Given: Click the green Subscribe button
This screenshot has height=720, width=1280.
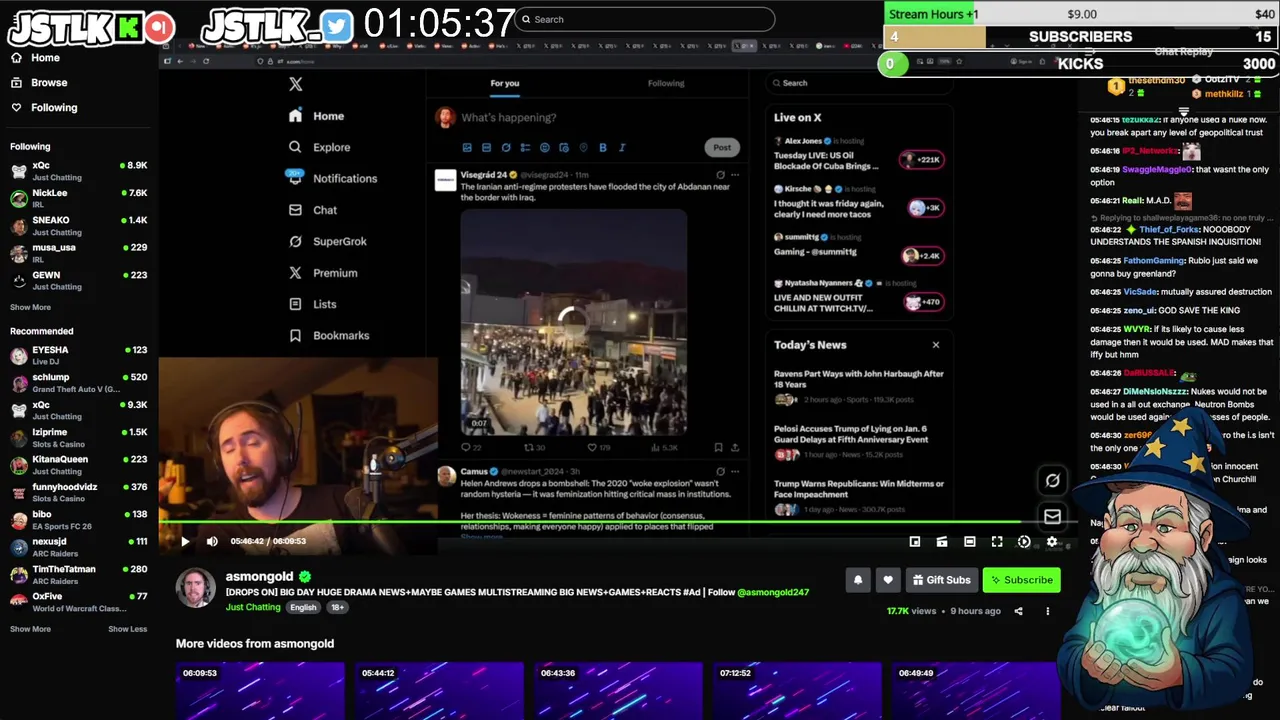Looking at the screenshot, I should (x=1021, y=580).
